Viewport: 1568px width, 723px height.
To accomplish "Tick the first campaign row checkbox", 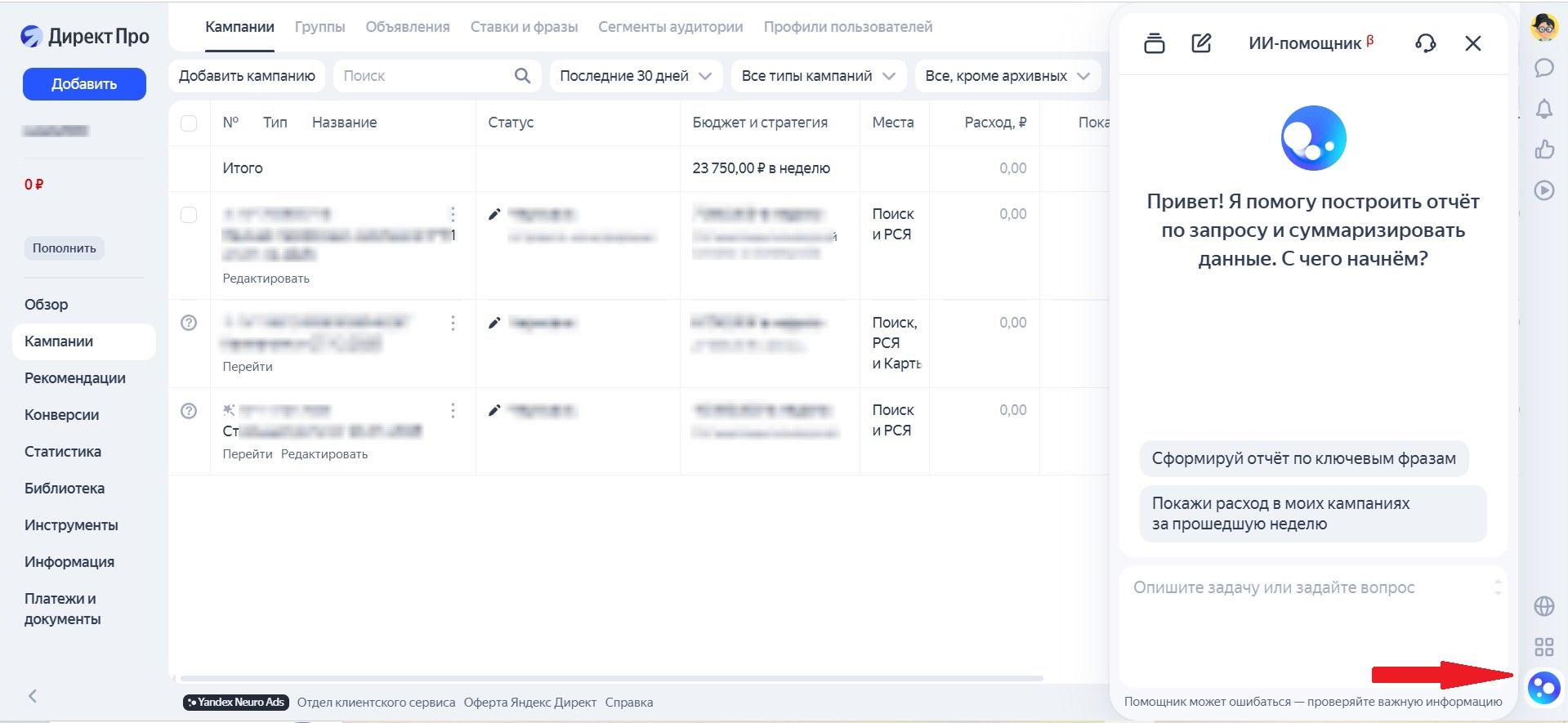I will click(189, 215).
